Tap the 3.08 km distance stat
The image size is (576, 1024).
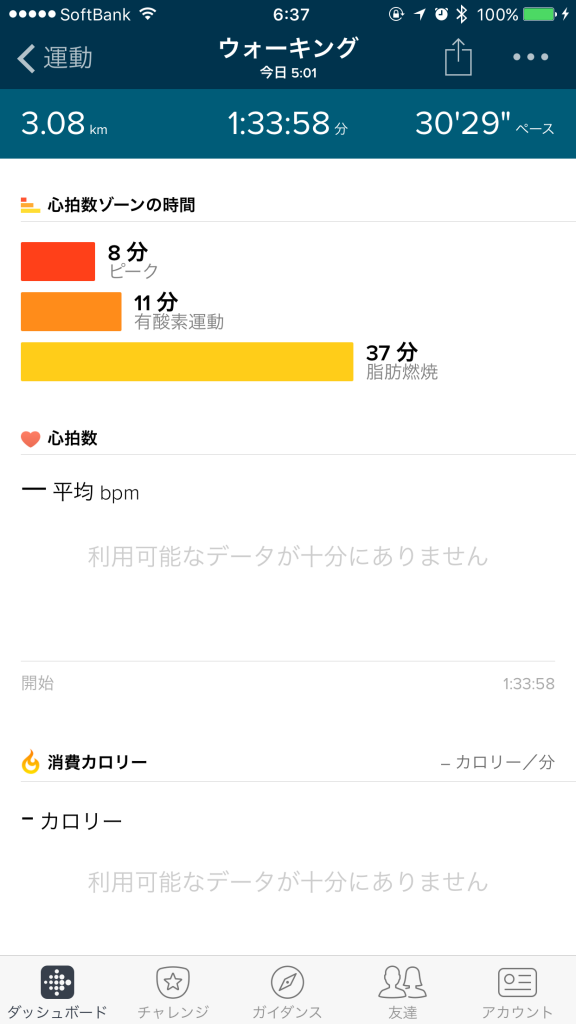tap(64, 123)
